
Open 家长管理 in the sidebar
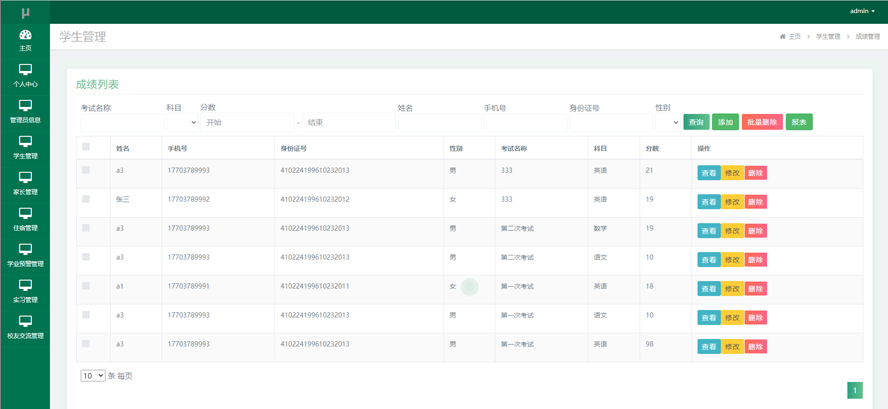click(x=25, y=184)
